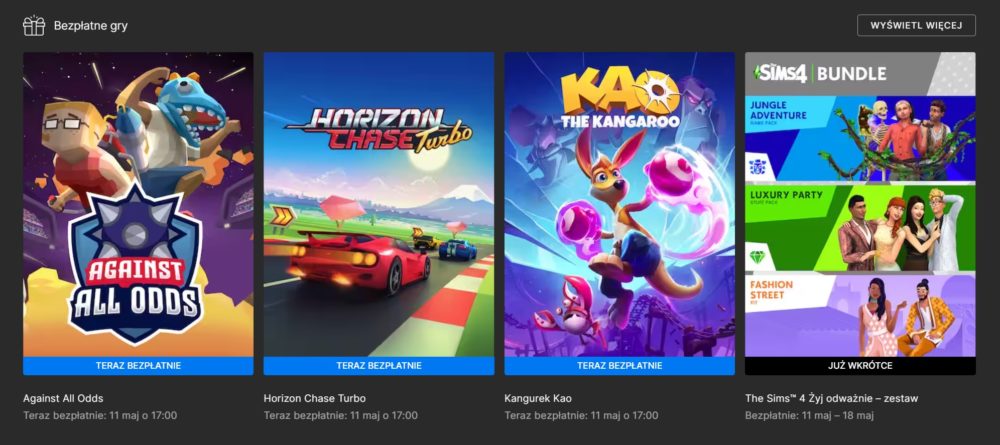
Task: Open the Kangurek Kao title link
Action: click(538, 398)
